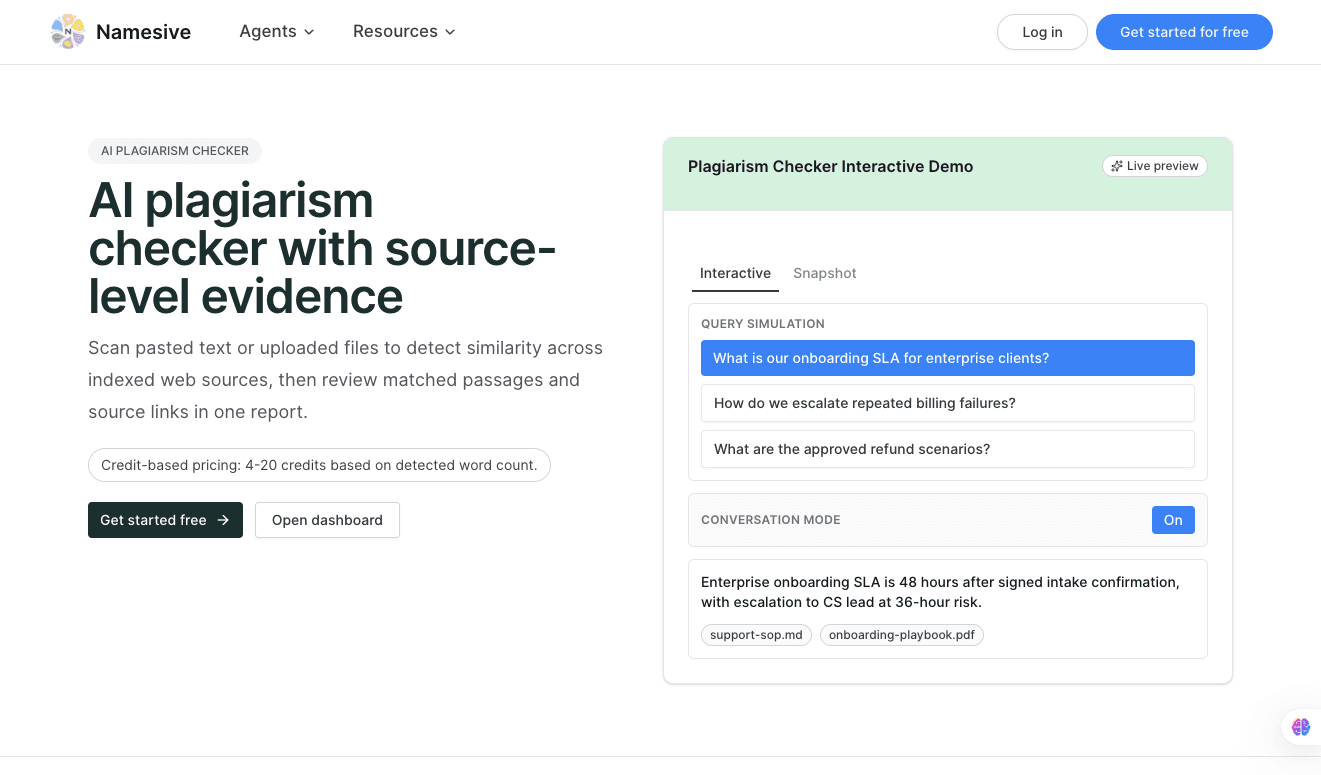Screen dimensions: 1321x775
Task: Choose the approved refund scenarios query
Action: tap(947, 449)
